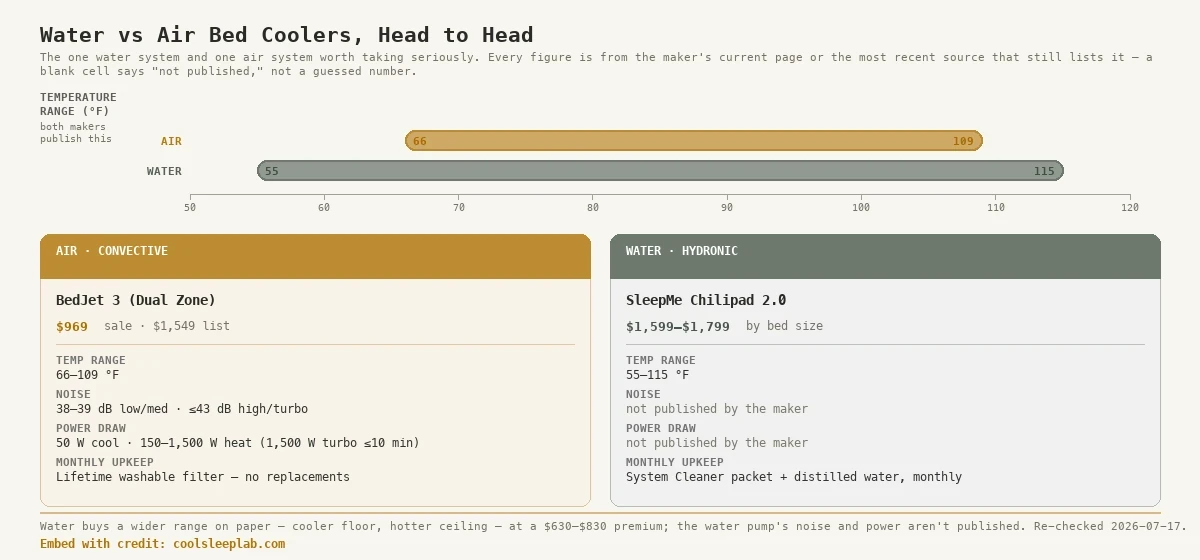Click axis tick label '50'
Image resolution: width=1200 pixels, height=560 pixels.
pos(190,208)
